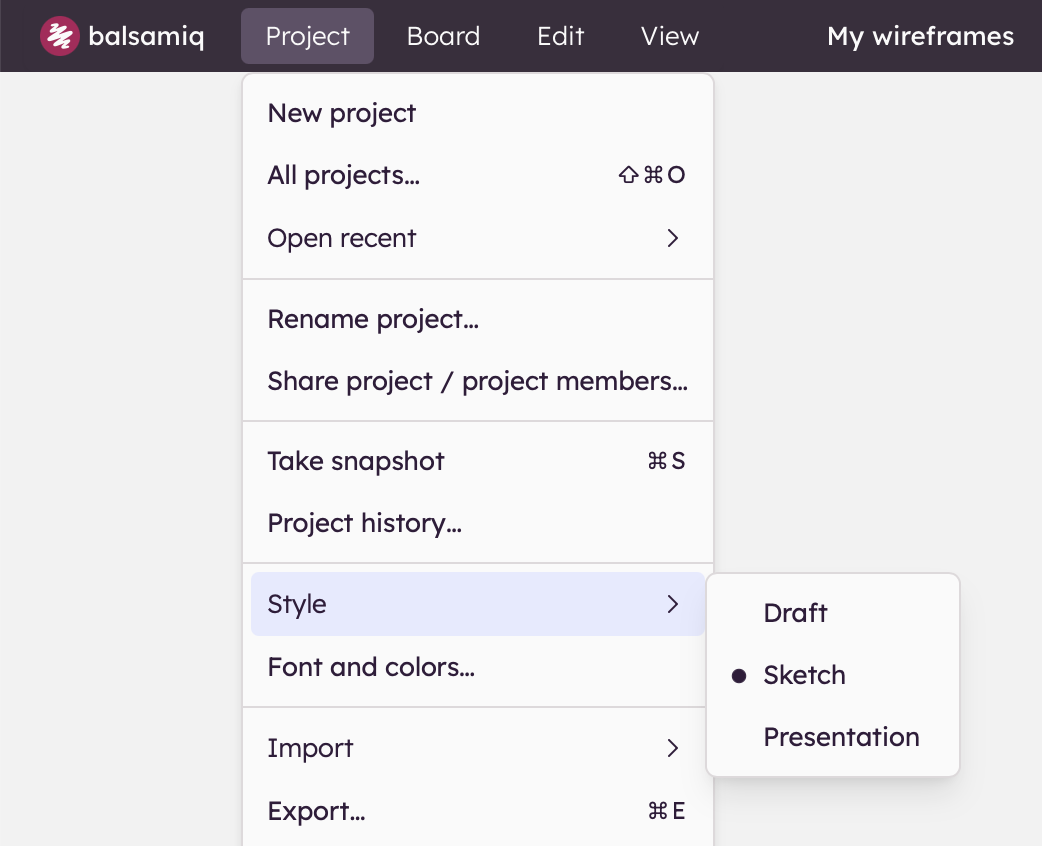This screenshot has height=846, width=1042.
Task: Choose New project
Action: (x=478, y=114)
